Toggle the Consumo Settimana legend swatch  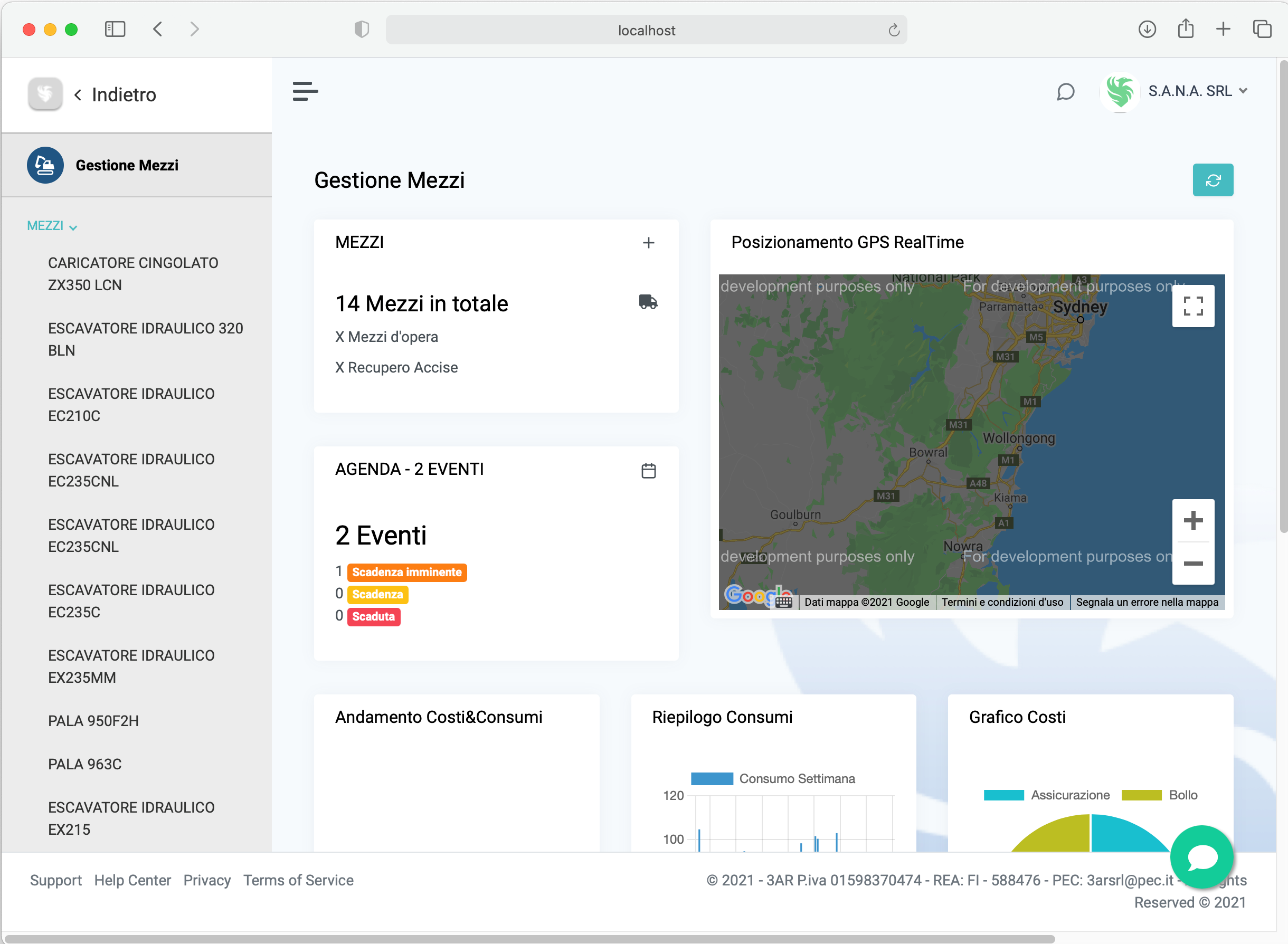[x=711, y=779]
